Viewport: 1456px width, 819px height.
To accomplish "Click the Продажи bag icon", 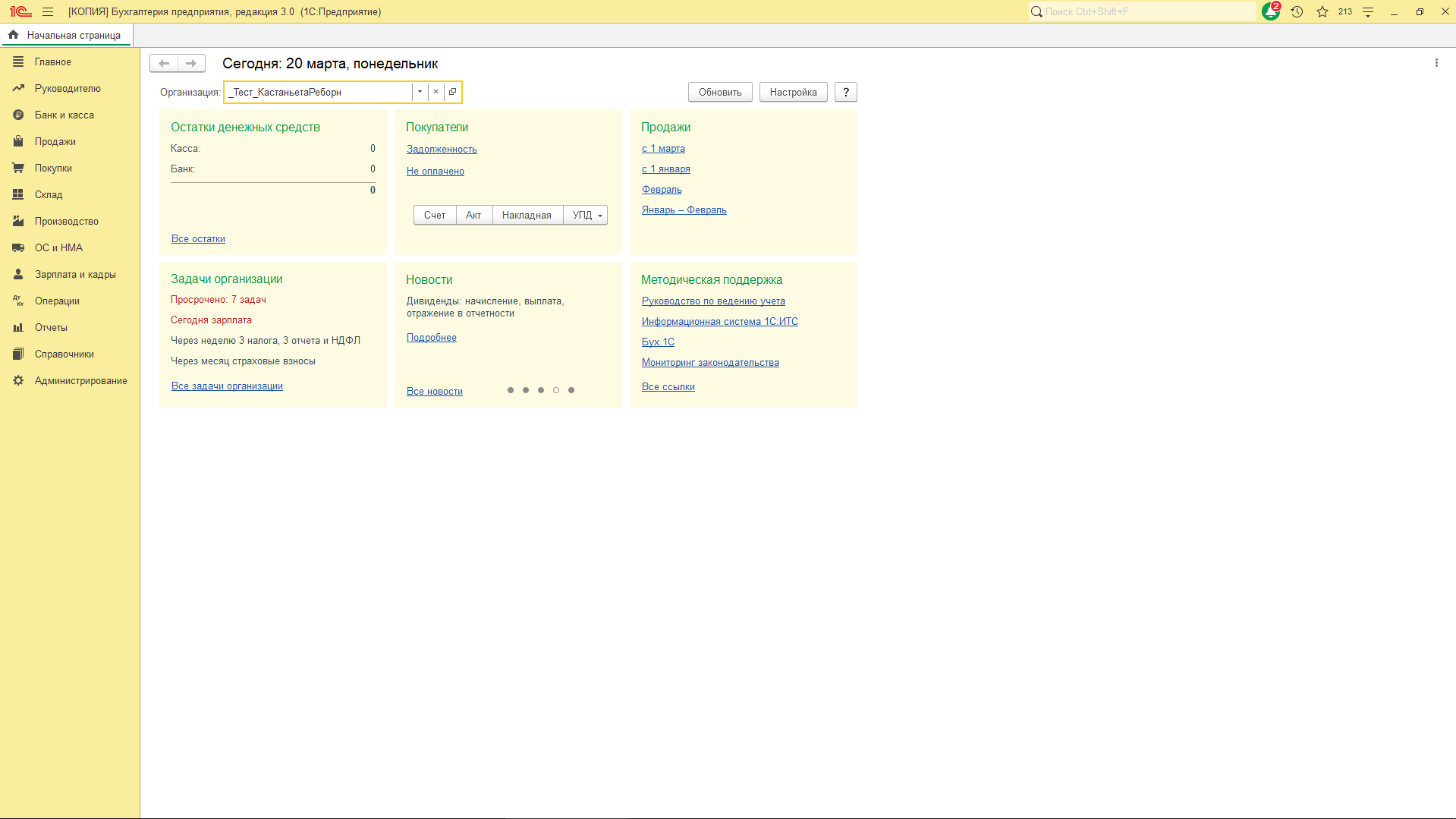I will click(18, 142).
